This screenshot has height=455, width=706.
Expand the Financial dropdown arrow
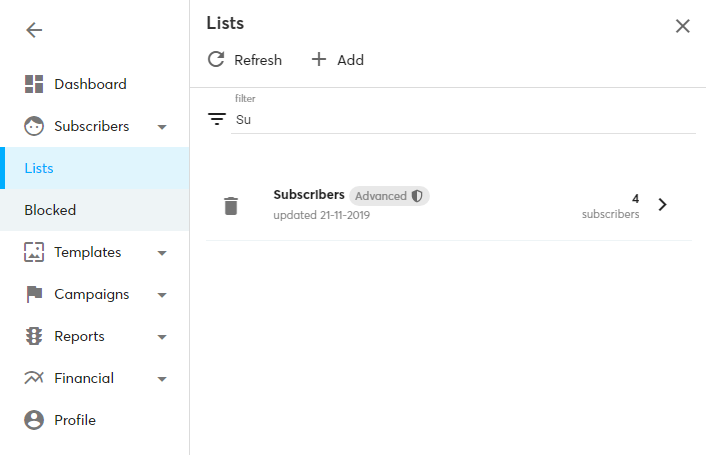coord(162,379)
